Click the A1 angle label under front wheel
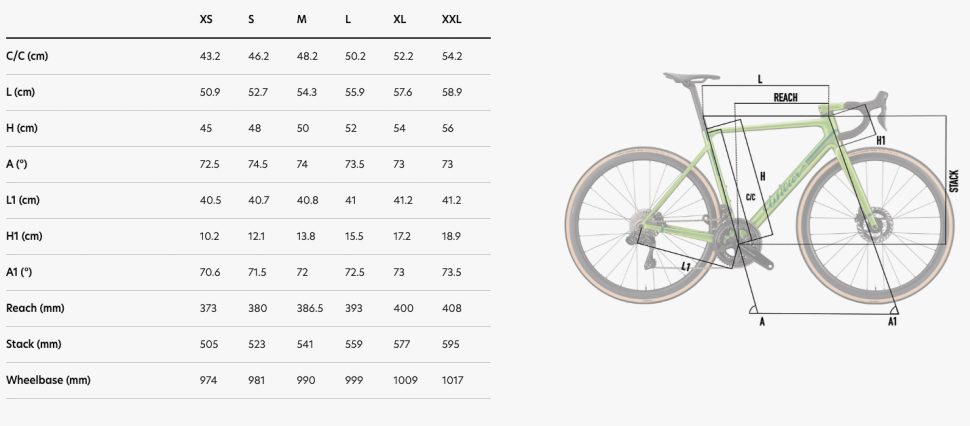The width and height of the screenshot is (970, 426). pos(892,321)
